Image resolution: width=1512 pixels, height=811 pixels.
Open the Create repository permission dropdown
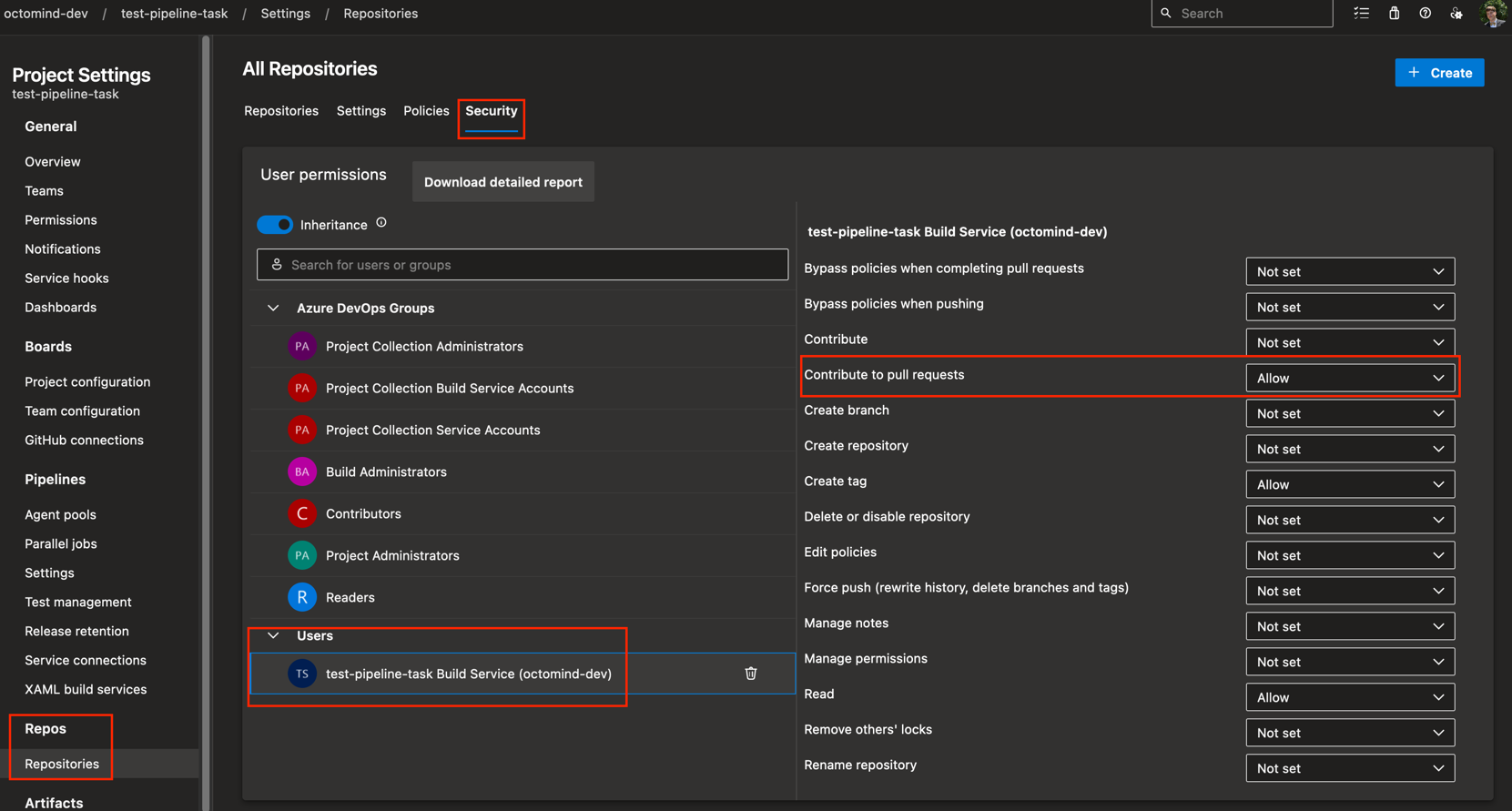pyautogui.click(x=1350, y=449)
